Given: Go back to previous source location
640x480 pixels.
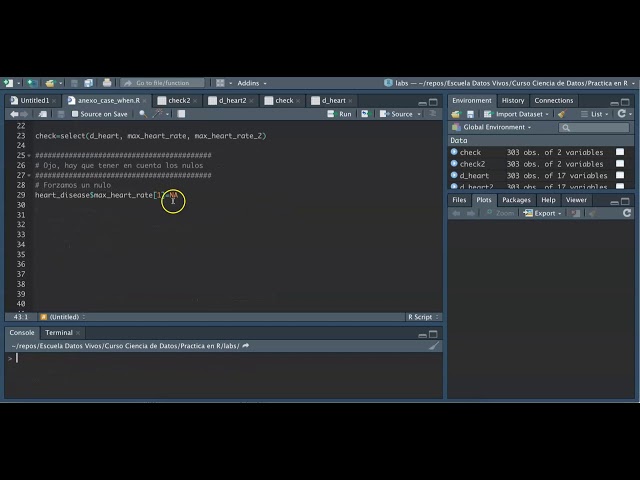Looking at the screenshot, I should point(14,114).
